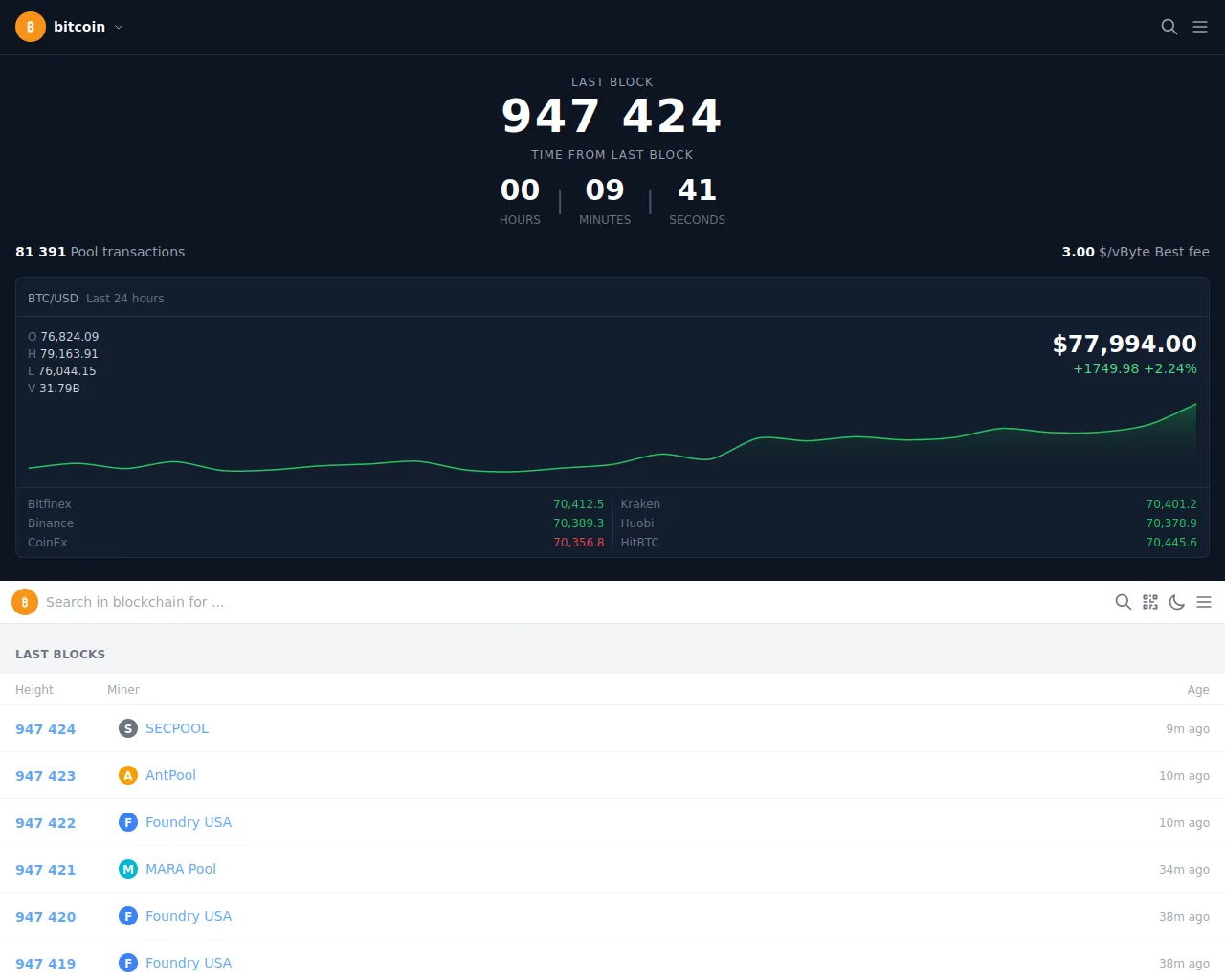Click the Miner column header
The image size is (1225, 980).
click(x=123, y=690)
